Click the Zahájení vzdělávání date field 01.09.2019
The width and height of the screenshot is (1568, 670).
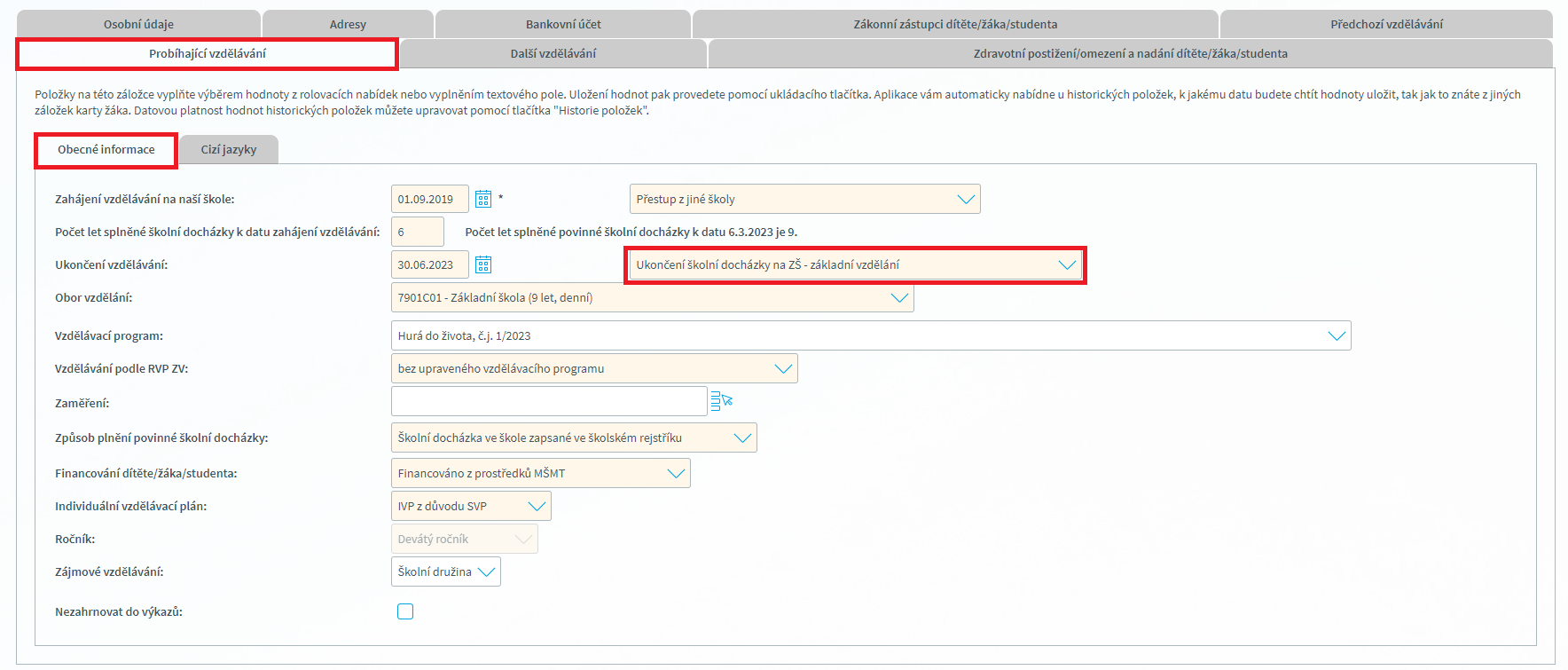(x=429, y=199)
